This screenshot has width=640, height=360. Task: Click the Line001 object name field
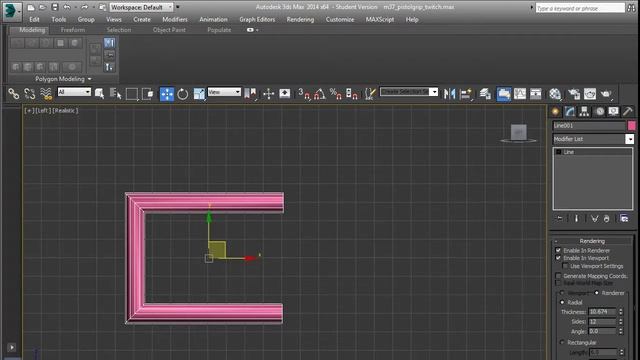[x=589, y=126]
